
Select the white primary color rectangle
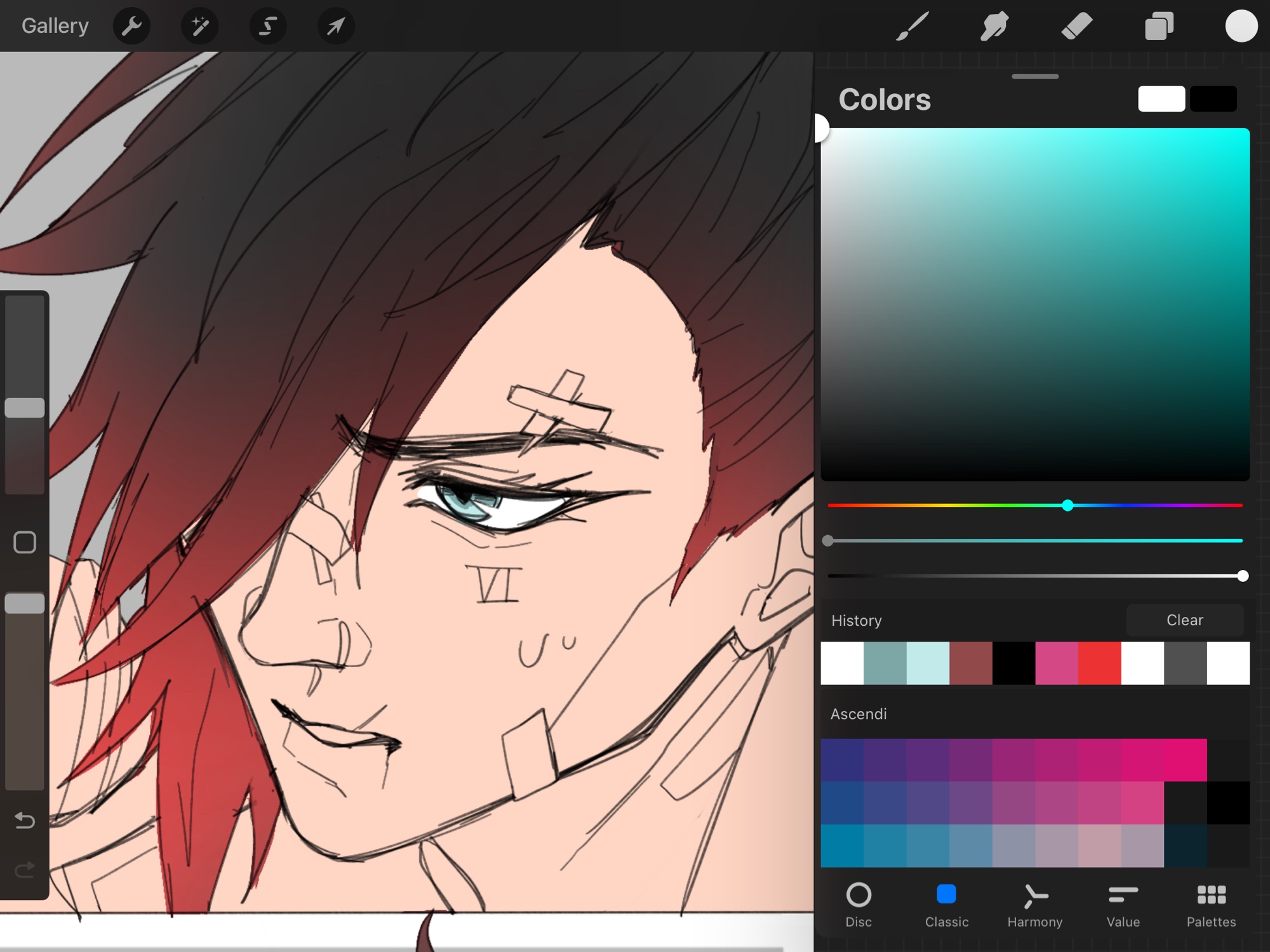(x=1161, y=99)
